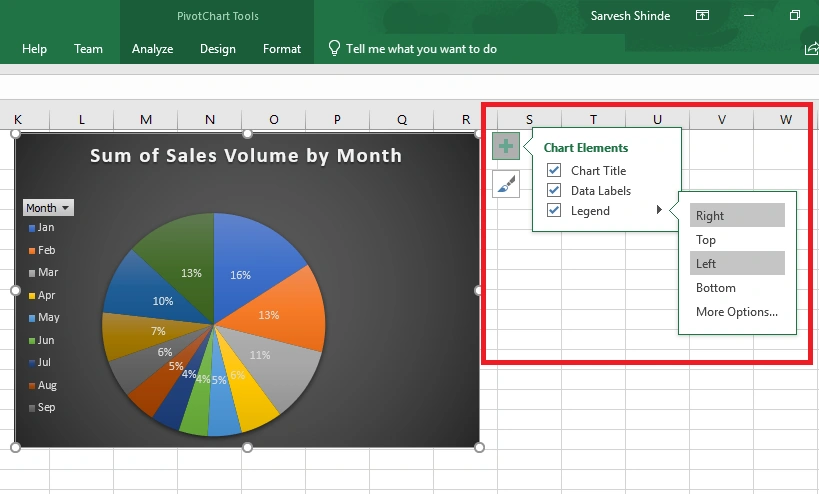Image resolution: width=819 pixels, height=494 pixels.
Task: Open More Options for legend
Action: (737, 312)
